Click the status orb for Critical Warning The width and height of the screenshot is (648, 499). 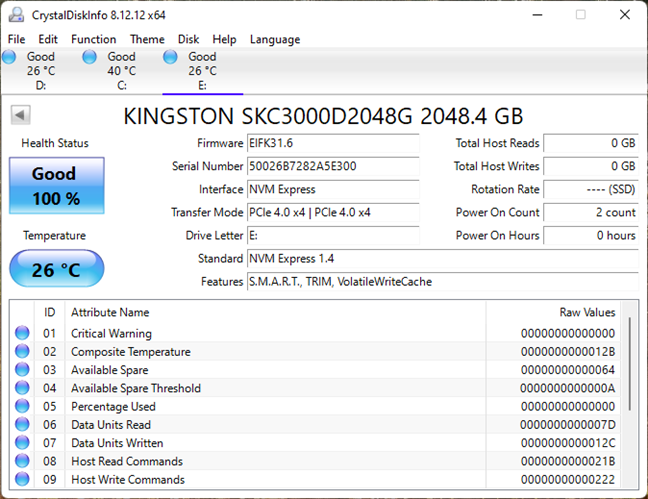pyautogui.click(x=22, y=333)
